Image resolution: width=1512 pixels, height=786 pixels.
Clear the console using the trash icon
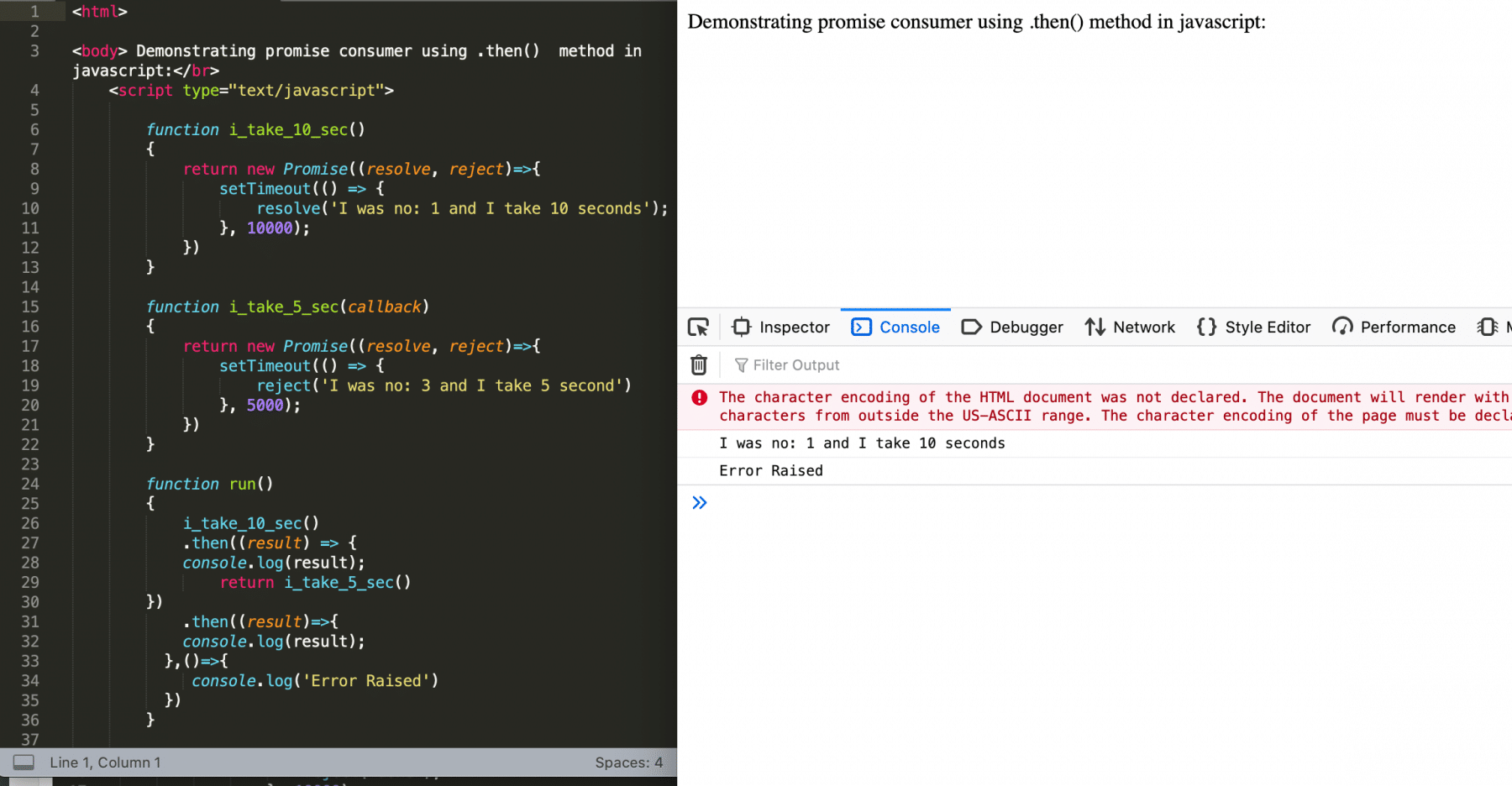(698, 364)
